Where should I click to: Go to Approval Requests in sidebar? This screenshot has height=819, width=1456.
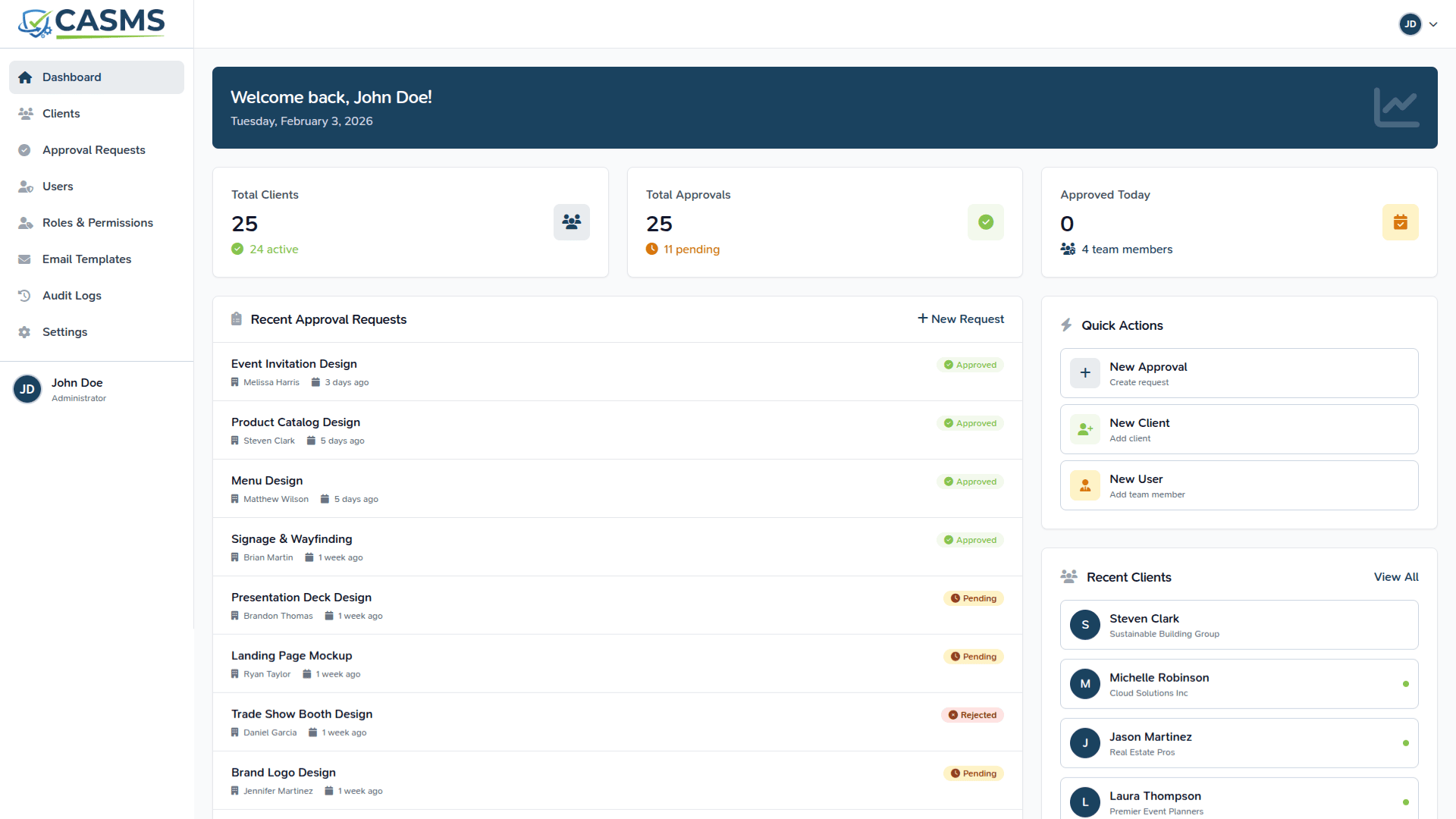point(93,150)
